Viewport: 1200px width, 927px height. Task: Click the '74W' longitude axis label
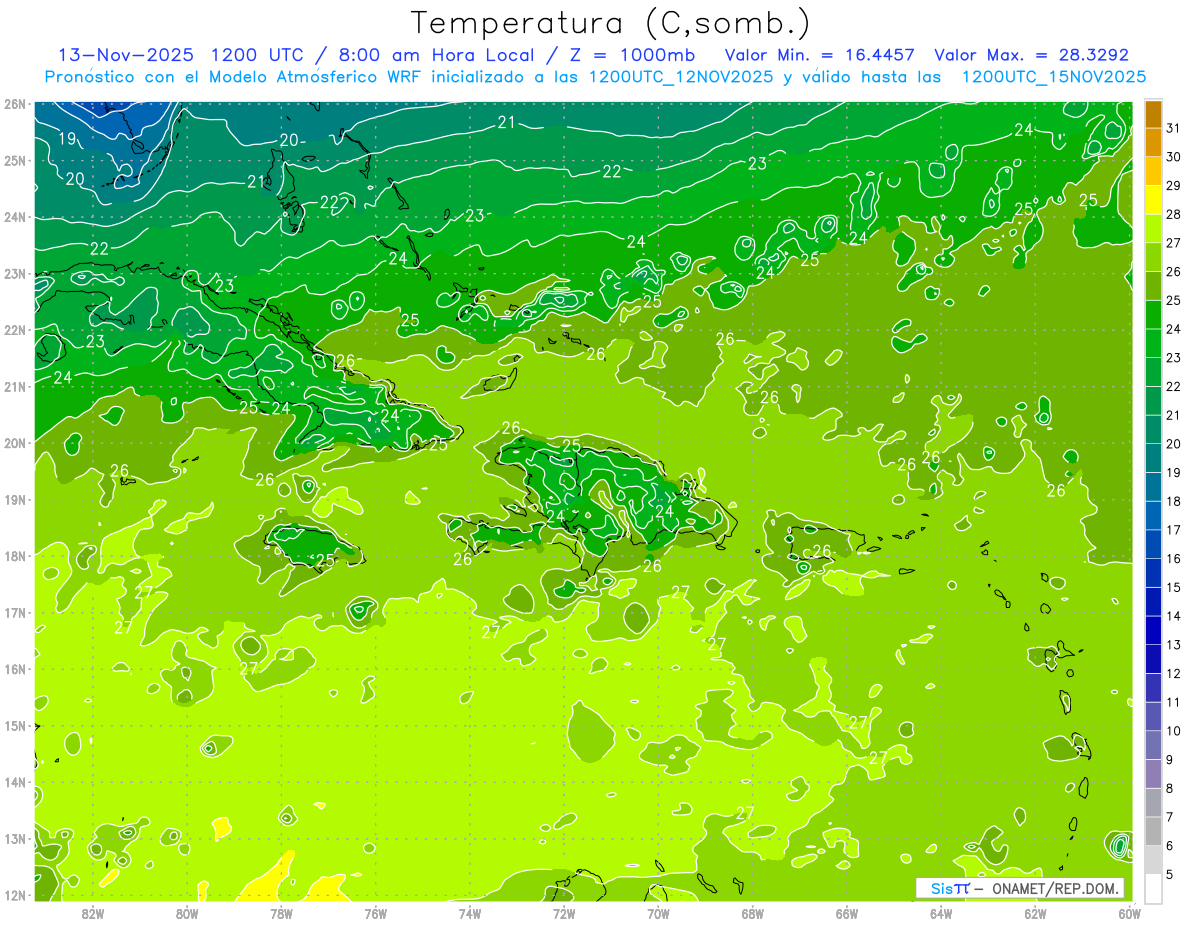click(x=470, y=913)
